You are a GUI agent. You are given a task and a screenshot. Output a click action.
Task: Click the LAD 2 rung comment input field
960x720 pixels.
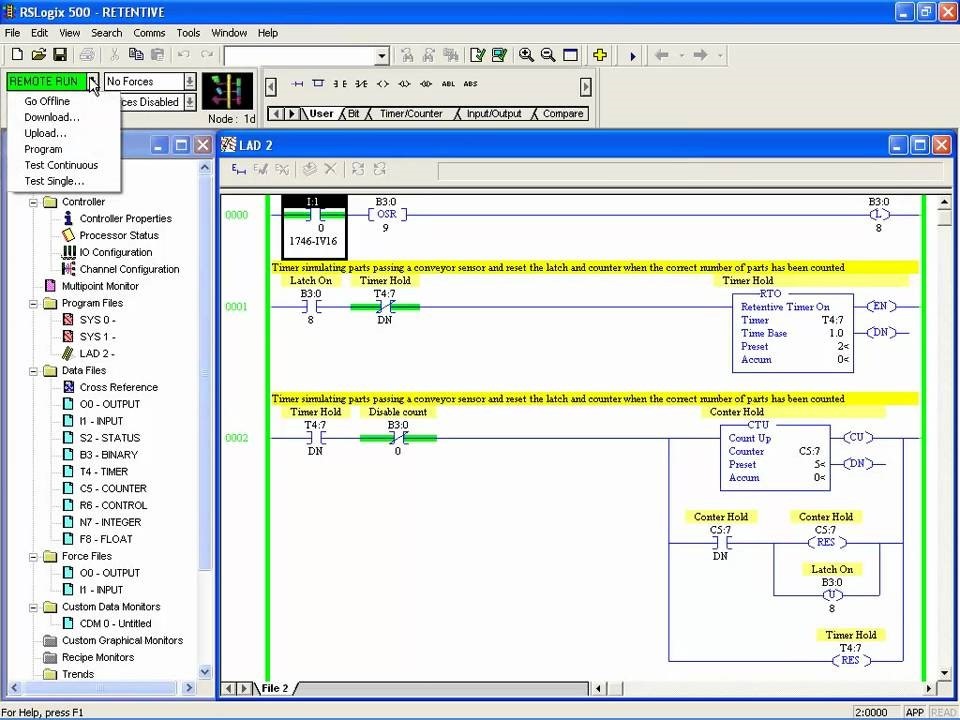pos(691,171)
